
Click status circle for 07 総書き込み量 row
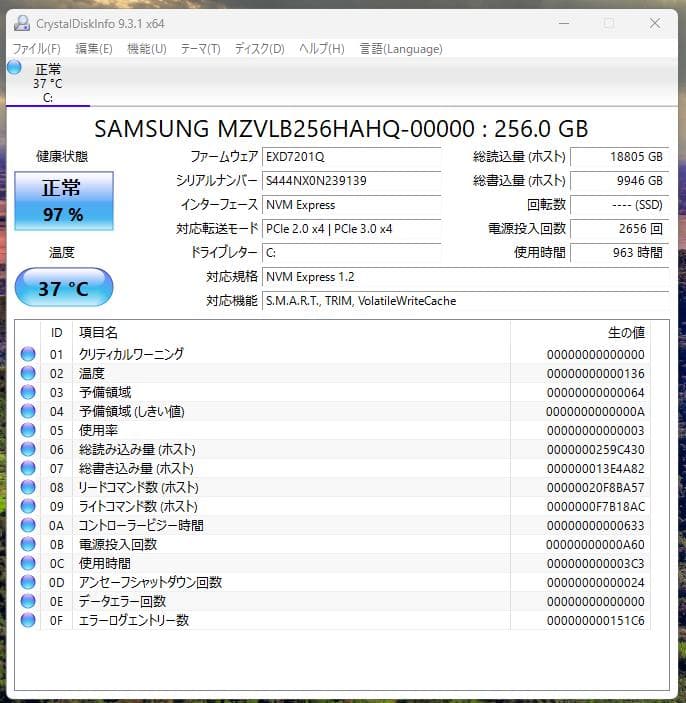click(x=28, y=468)
